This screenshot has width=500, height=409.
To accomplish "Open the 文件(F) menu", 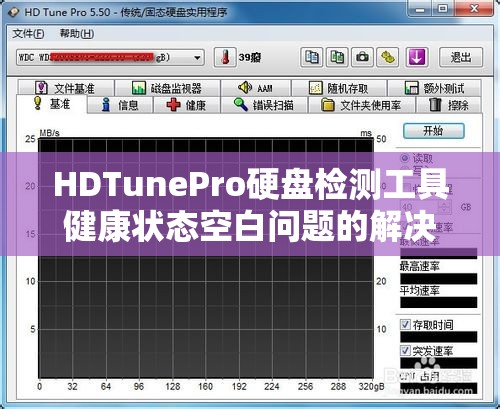I will pyautogui.click(x=28, y=34).
